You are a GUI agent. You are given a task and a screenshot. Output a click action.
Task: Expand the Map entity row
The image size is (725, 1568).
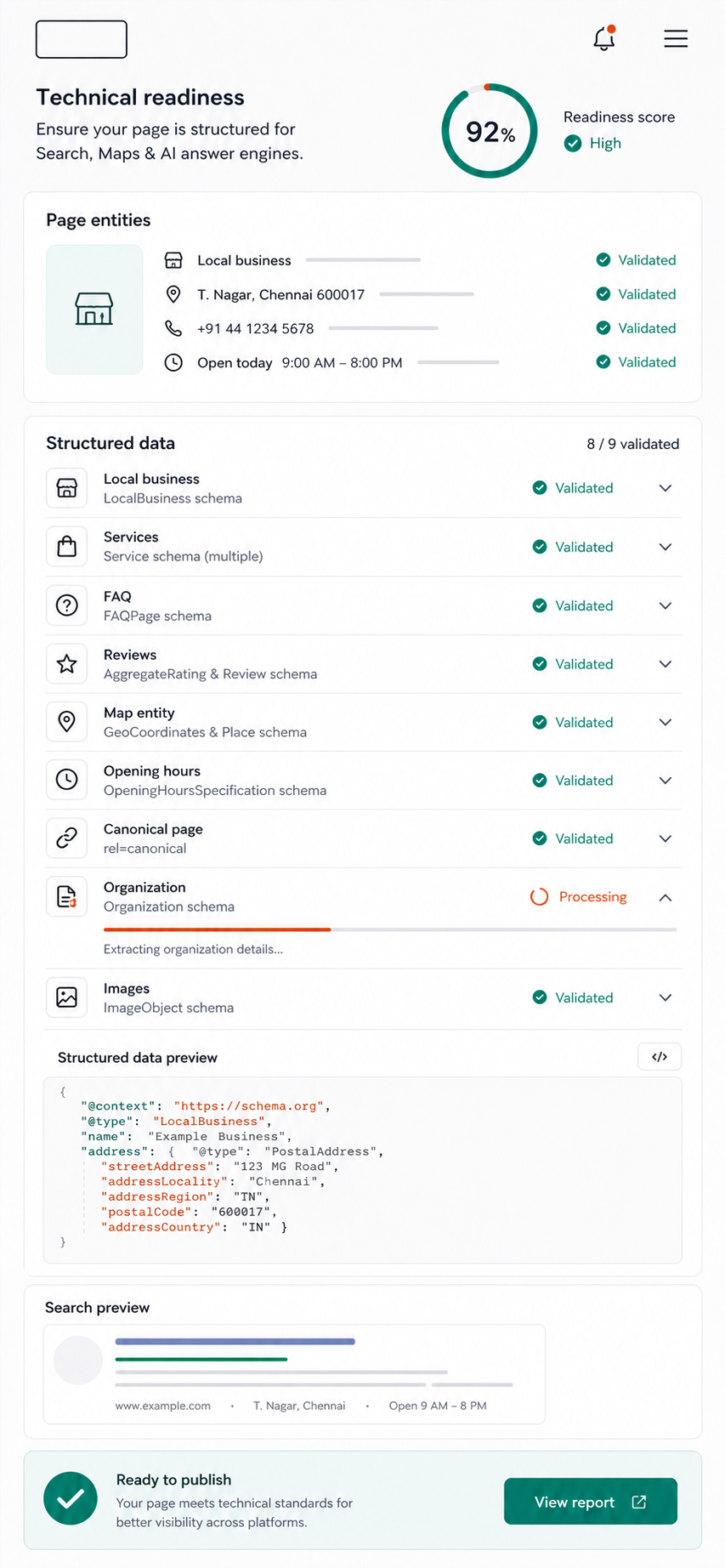coord(666,722)
